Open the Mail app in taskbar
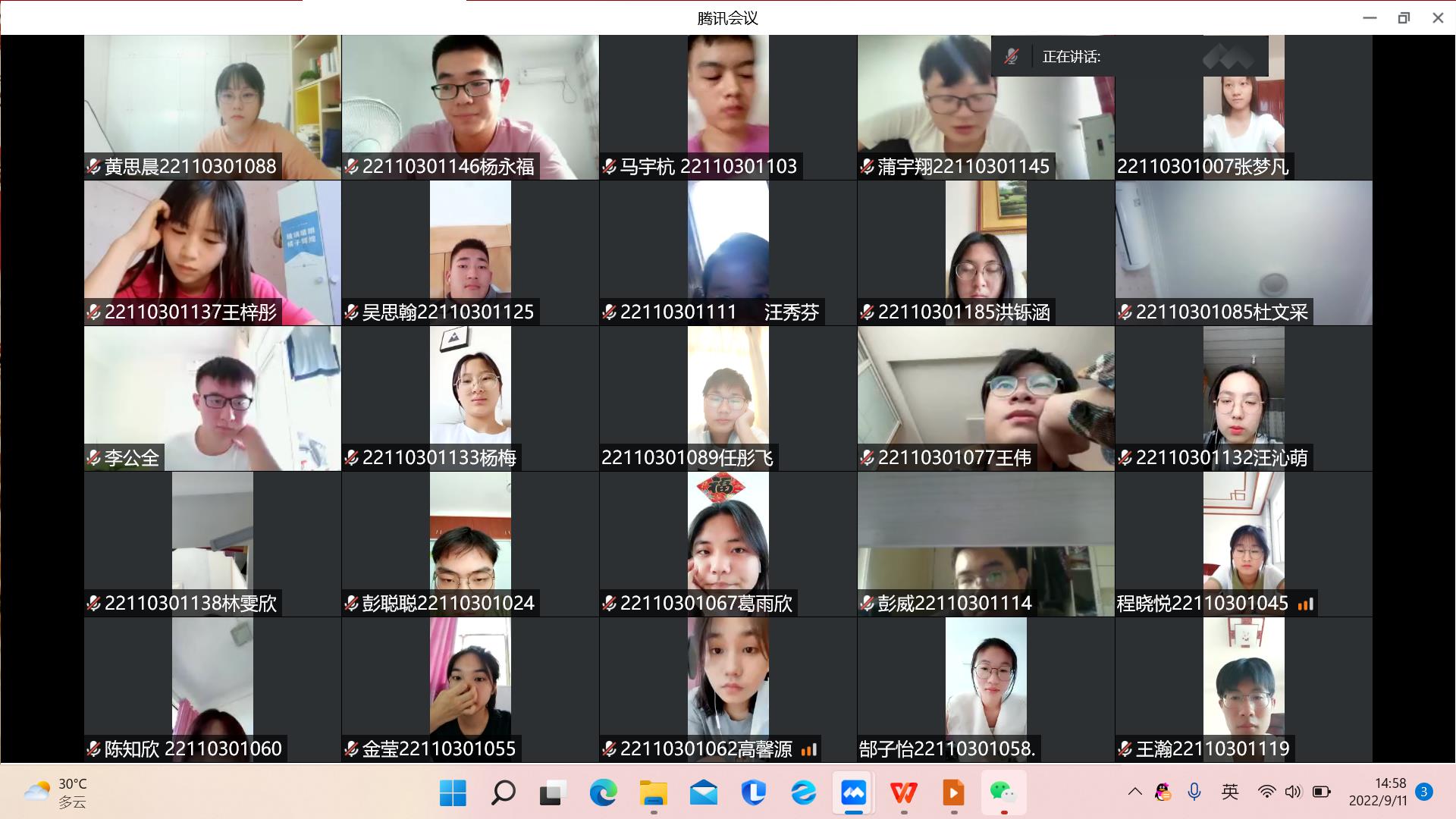Viewport: 1456px width, 819px height. pyautogui.click(x=704, y=793)
